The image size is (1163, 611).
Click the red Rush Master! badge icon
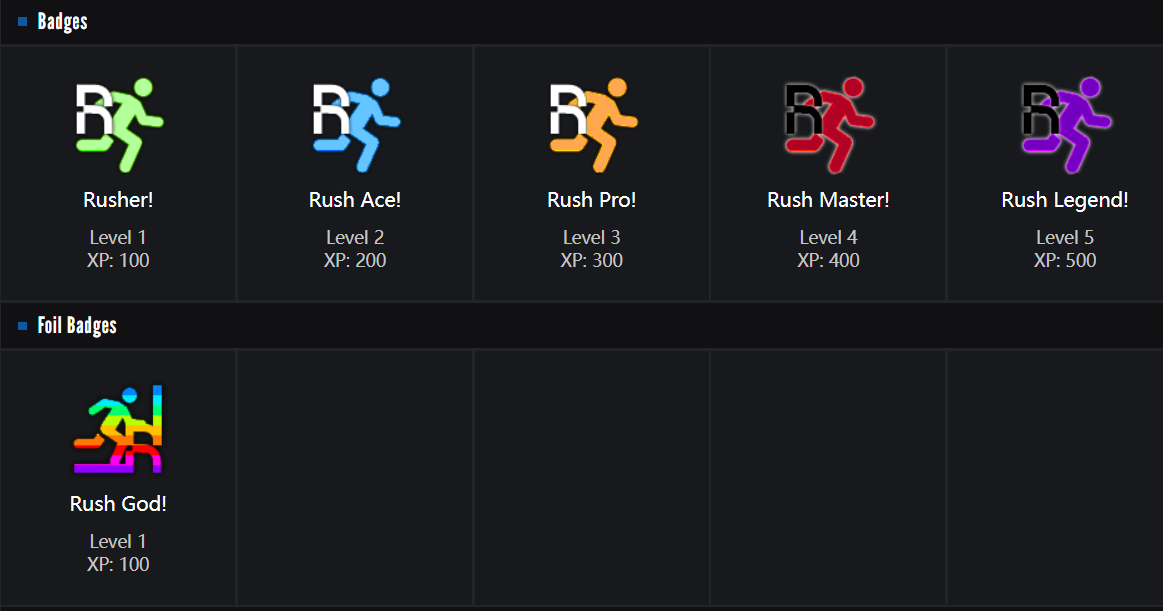point(829,125)
